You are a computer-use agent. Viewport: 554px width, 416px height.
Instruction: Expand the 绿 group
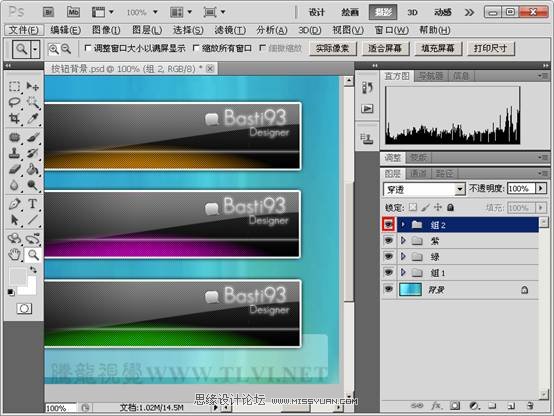(x=403, y=256)
